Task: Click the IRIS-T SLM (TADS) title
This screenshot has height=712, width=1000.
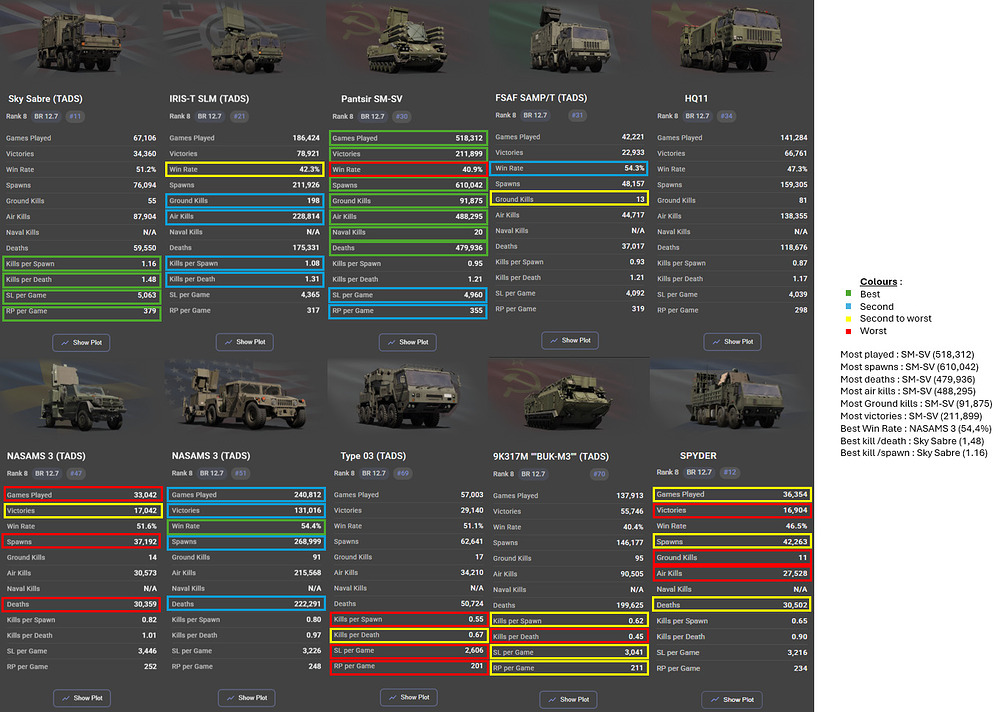Action: tap(209, 99)
